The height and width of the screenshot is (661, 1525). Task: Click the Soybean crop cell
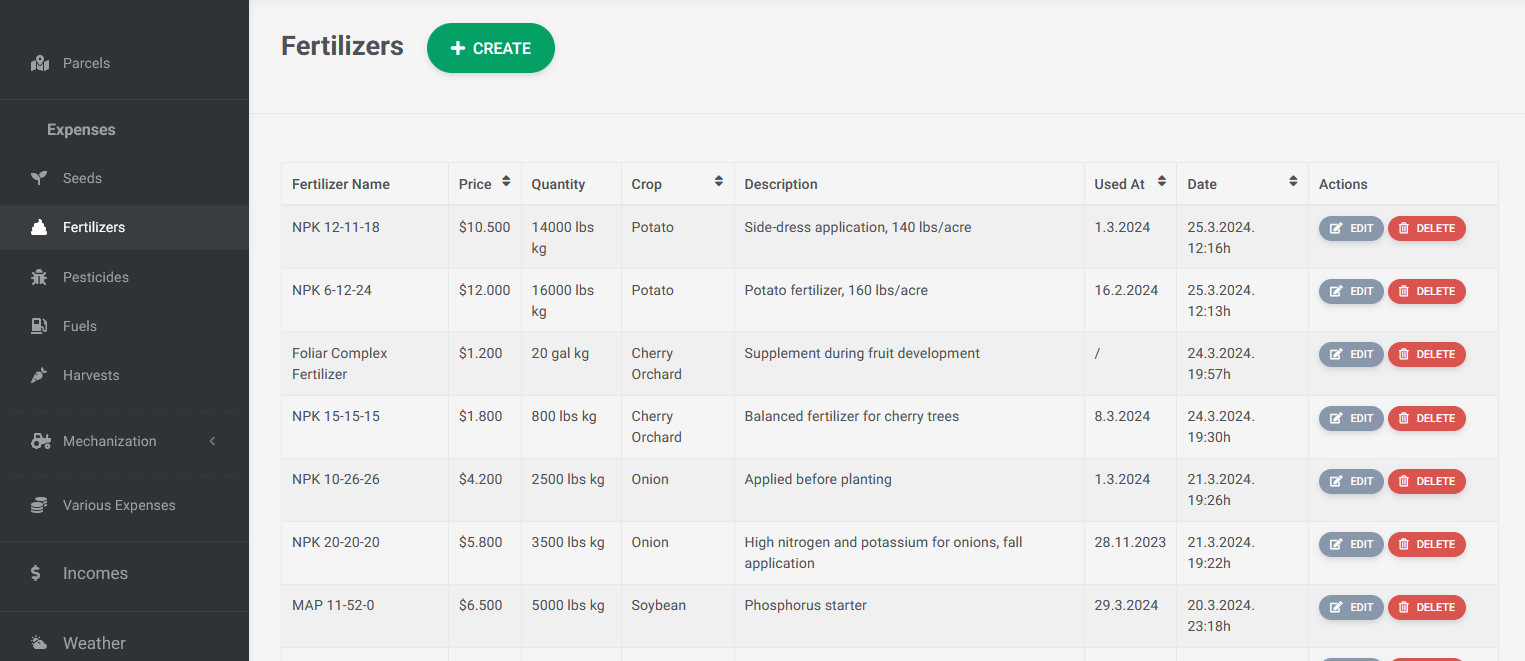click(x=678, y=616)
